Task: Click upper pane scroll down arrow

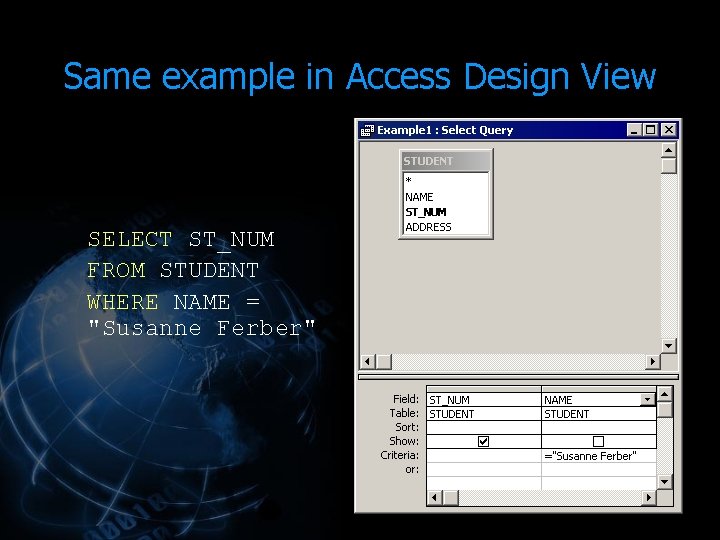Action: point(669,346)
